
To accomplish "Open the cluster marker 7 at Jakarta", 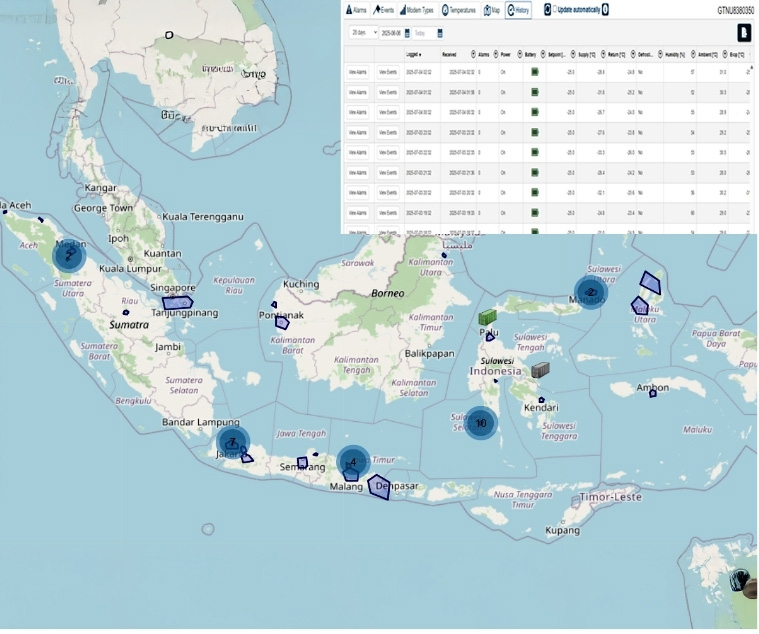I will click(x=233, y=442).
